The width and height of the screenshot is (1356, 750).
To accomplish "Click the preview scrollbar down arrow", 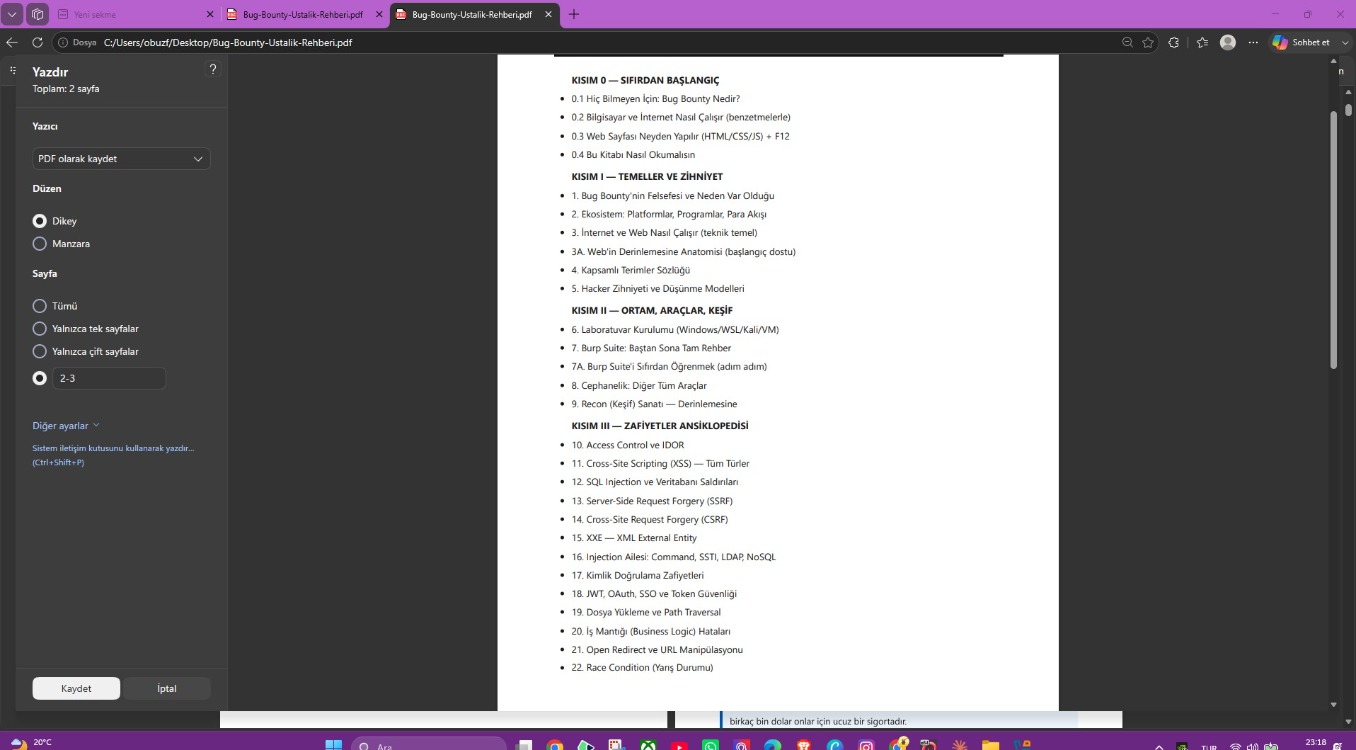I will 1333,704.
